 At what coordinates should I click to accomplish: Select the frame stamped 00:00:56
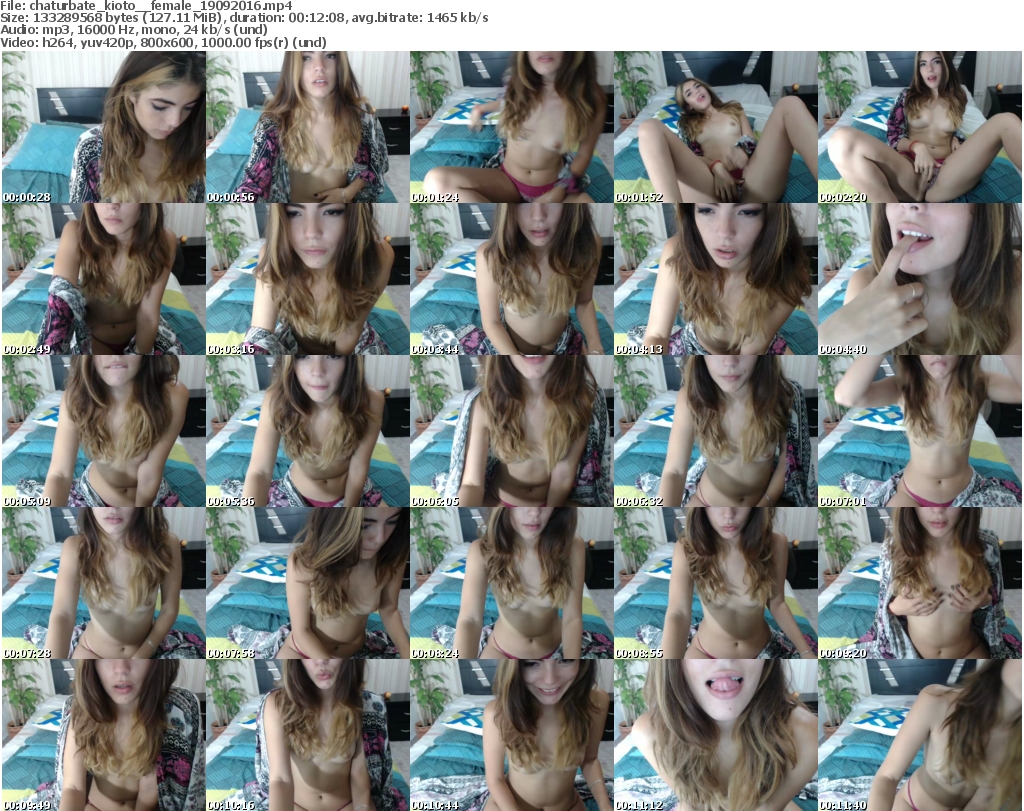pyautogui.click(x=308, y=127)
